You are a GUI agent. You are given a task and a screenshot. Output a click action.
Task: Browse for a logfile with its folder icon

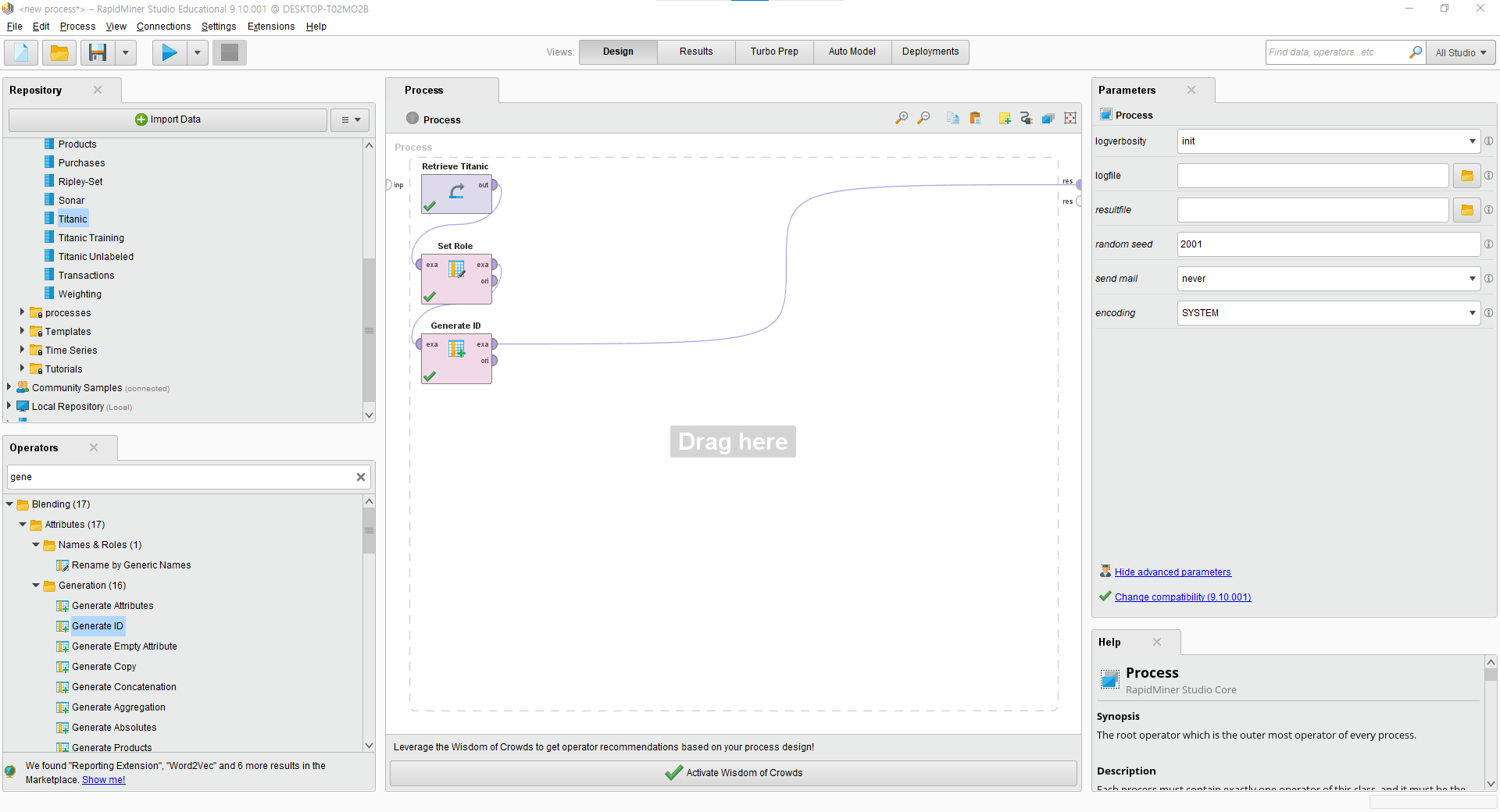tap(1466, 176)
